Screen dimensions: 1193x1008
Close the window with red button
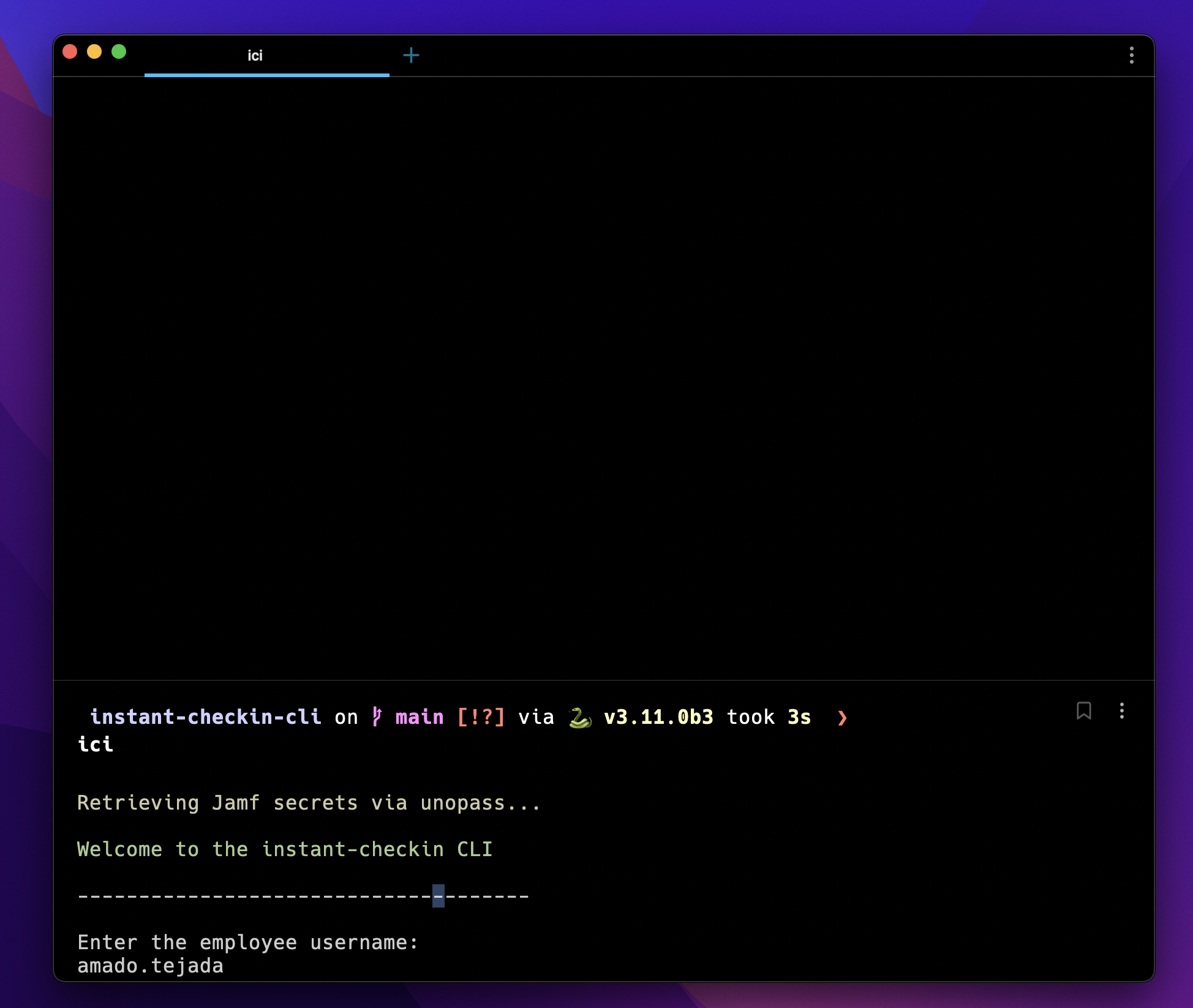pyautogui.click(x=70, y=52)
